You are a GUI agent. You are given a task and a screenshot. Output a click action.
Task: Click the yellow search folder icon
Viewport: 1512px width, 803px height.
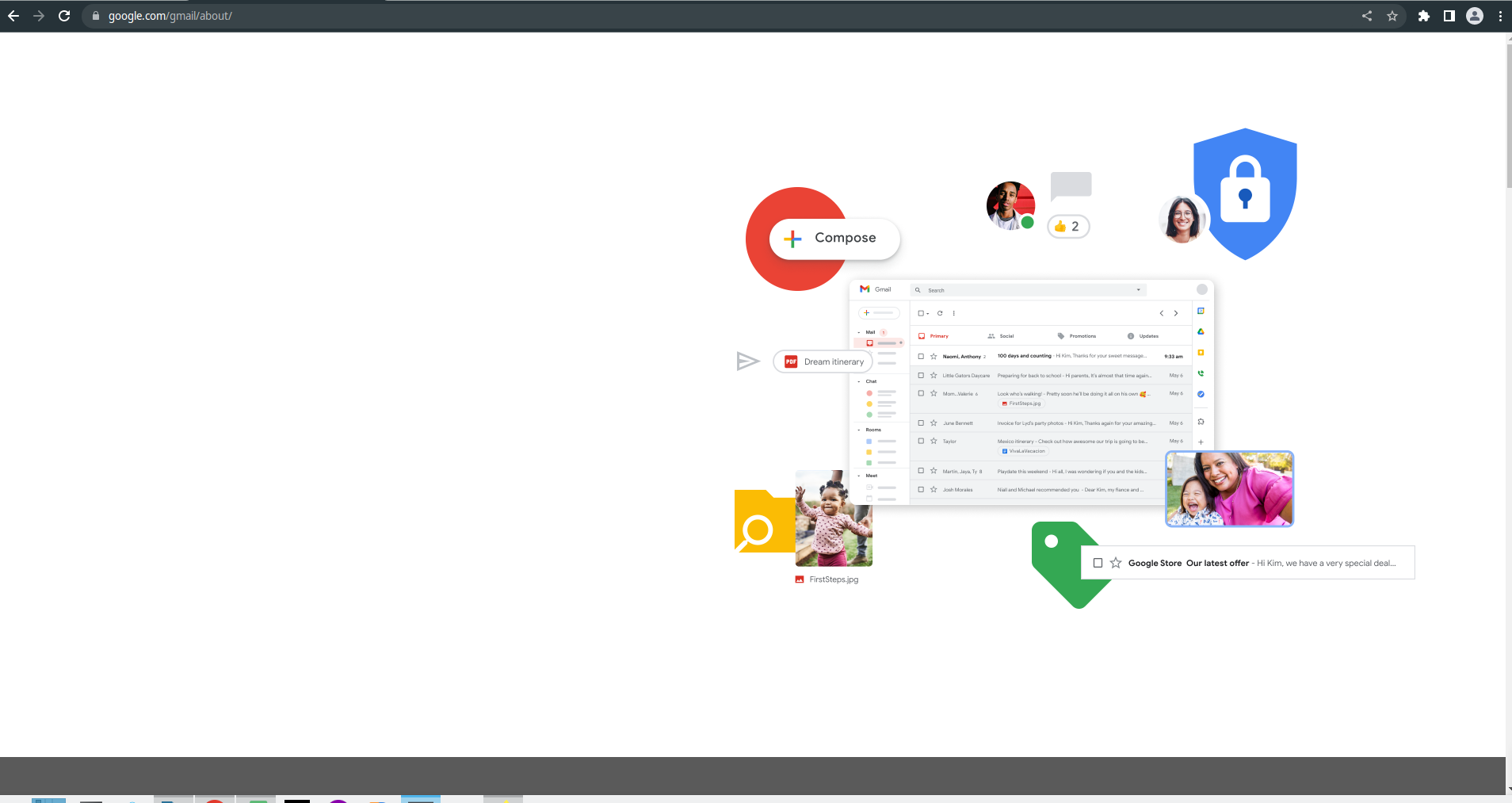764,522
